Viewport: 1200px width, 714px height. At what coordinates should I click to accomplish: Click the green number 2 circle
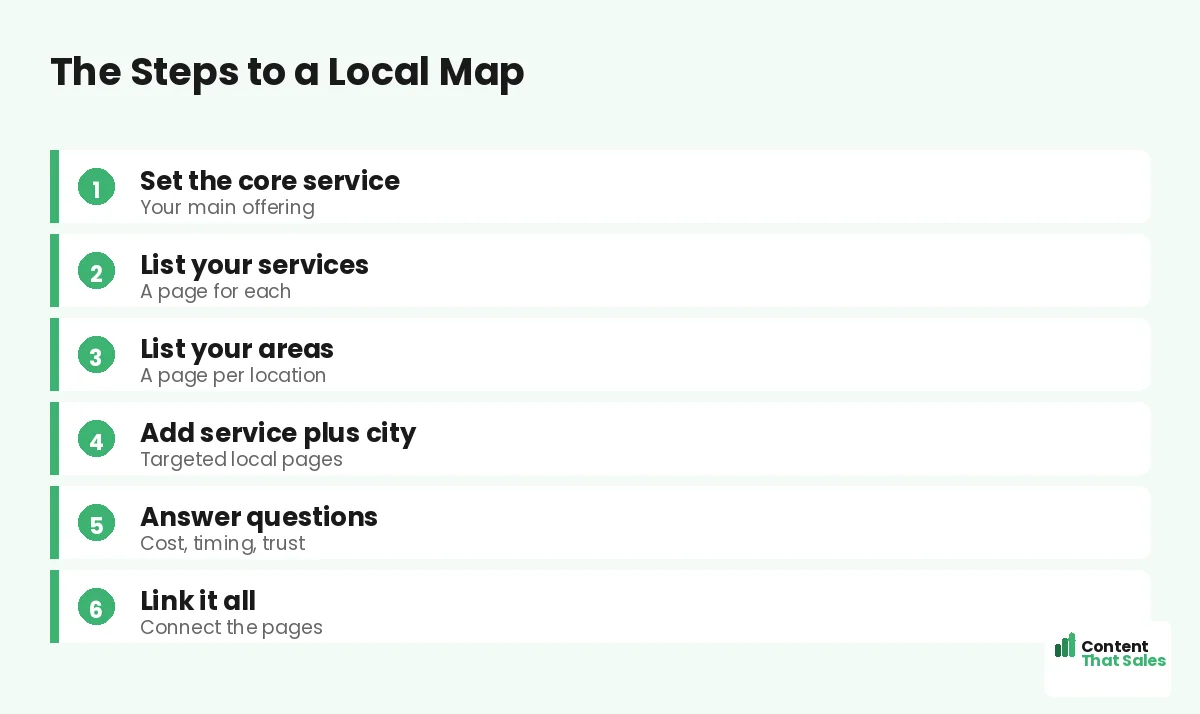point(96,271)
